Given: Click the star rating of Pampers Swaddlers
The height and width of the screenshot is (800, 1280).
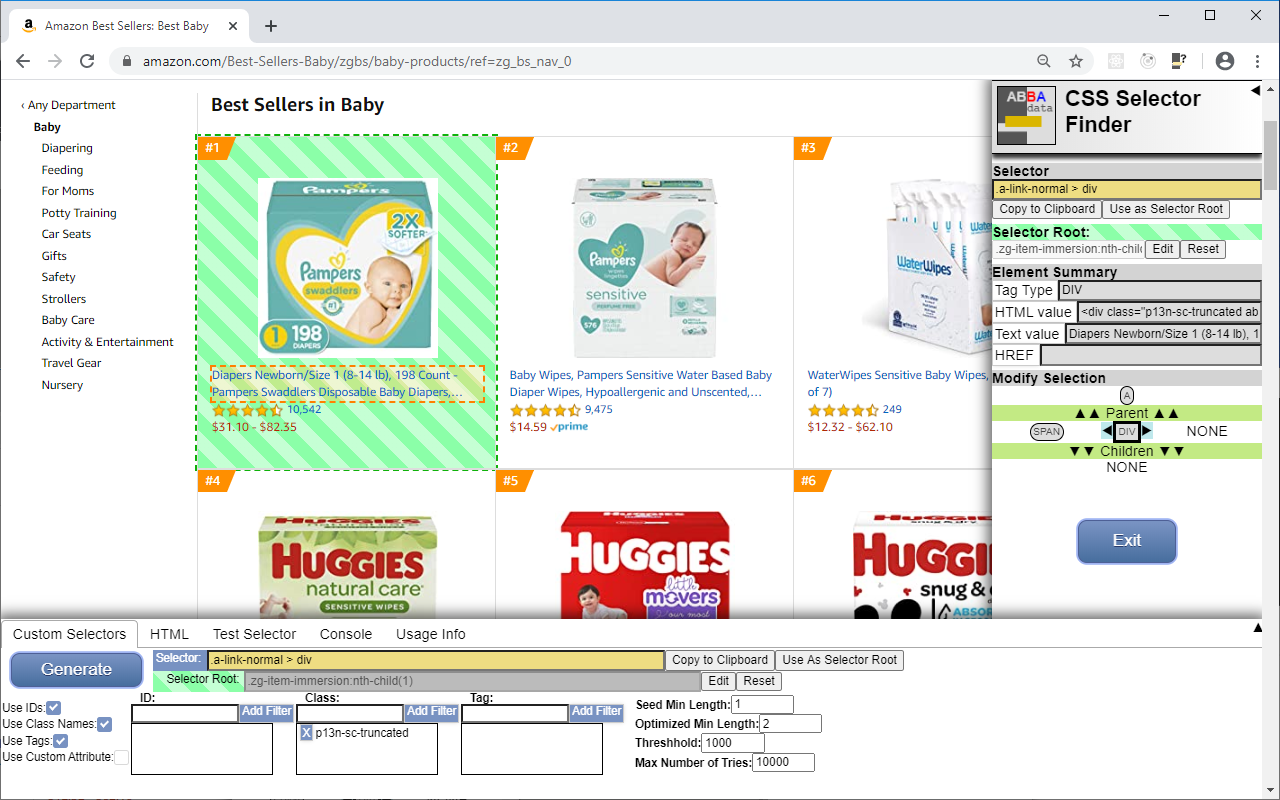Looking at the screenshot, I should click(247, 410).
